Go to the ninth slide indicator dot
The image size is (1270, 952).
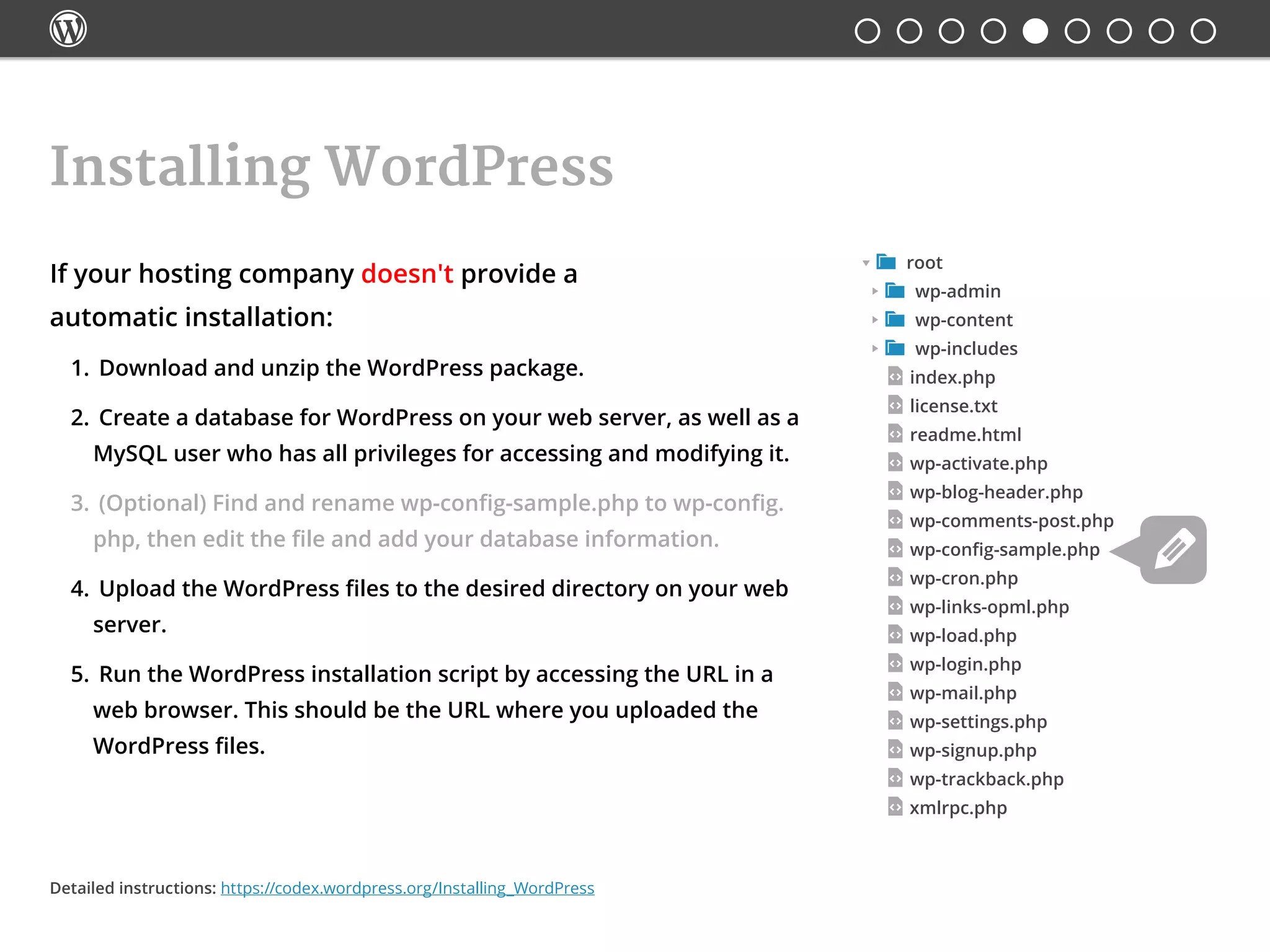click(1203, 31)
